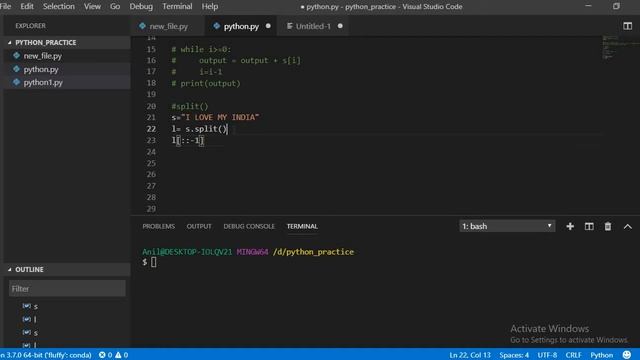
Task: Open the Debug menu
Action: tap(141, 7)
